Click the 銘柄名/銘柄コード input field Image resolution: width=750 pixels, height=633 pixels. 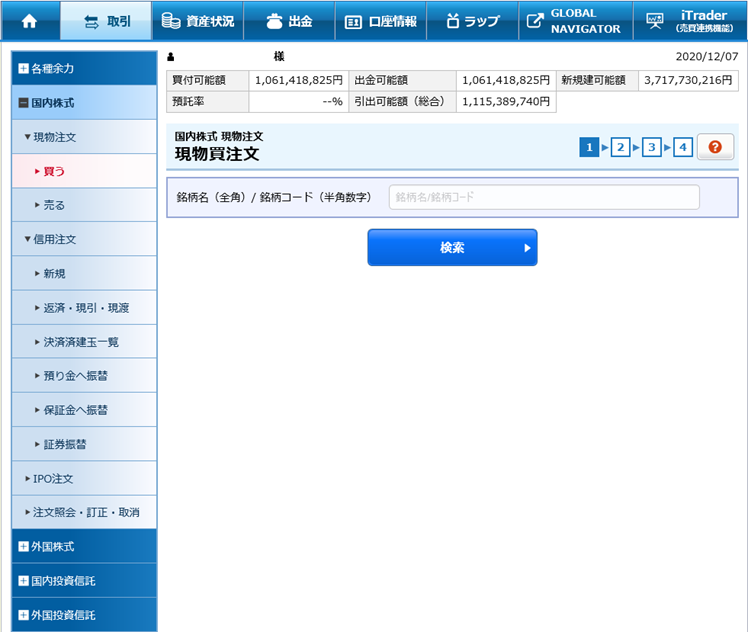point(543,197)
